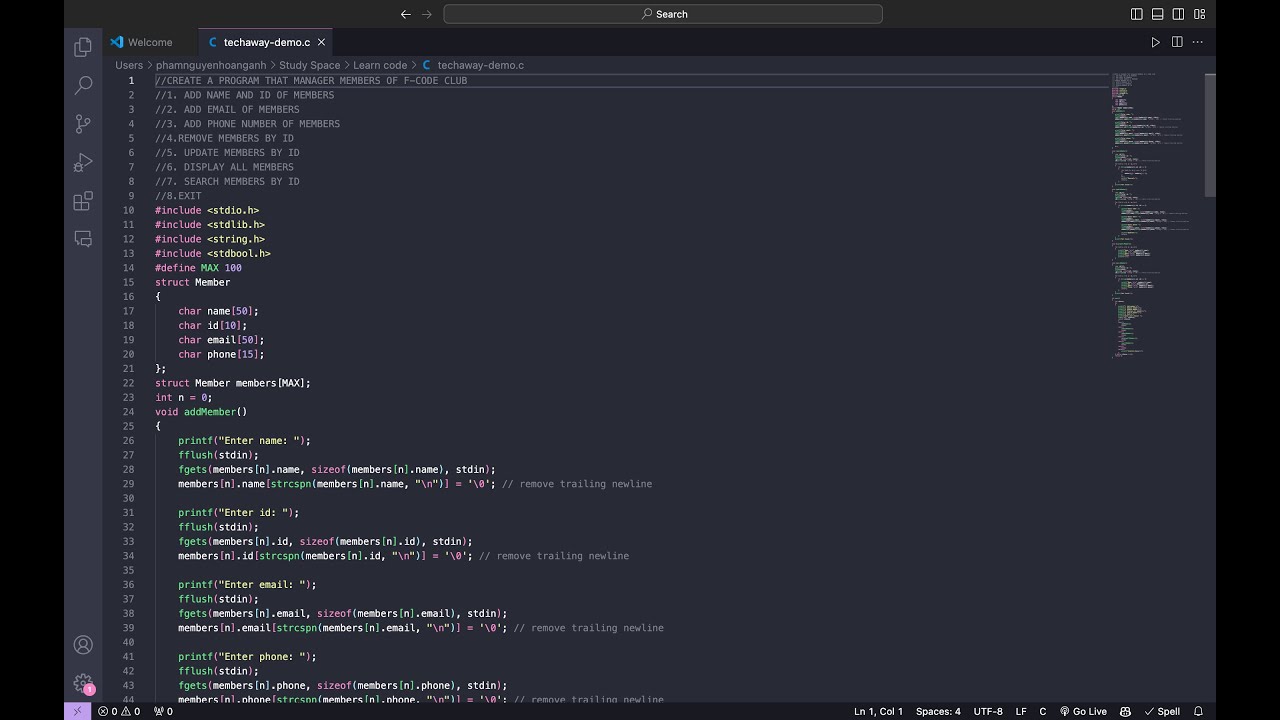Click the "struct Member members[MAX];" line
The width and height of the screenshot is (1280, 720).
pos(233,383)
